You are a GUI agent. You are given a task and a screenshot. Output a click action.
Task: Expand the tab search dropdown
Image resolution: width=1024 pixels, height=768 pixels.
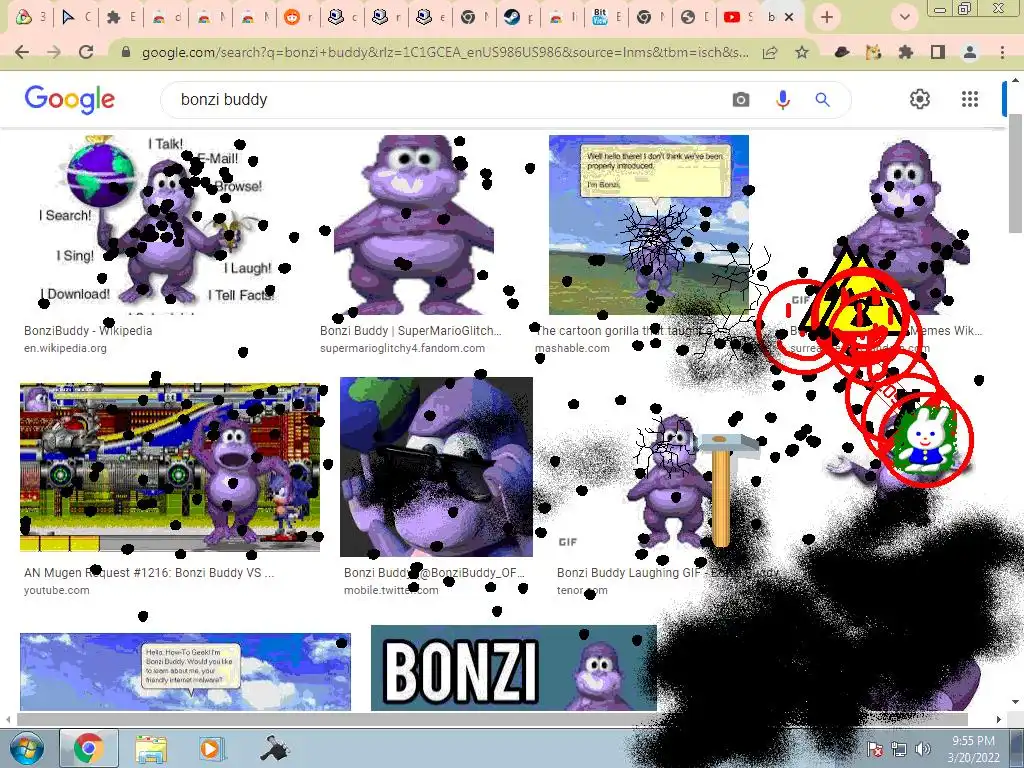coord(904,17)
